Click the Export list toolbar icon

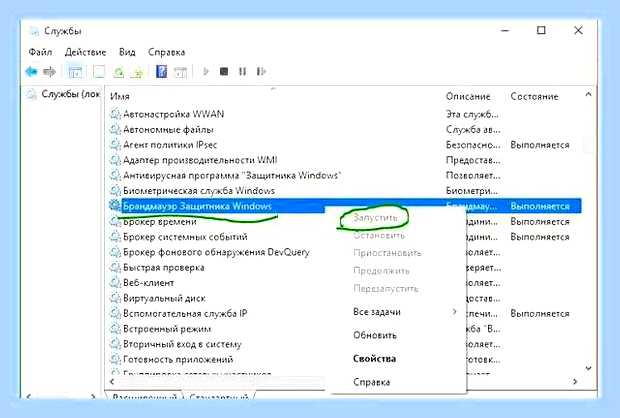coord(137,72)
